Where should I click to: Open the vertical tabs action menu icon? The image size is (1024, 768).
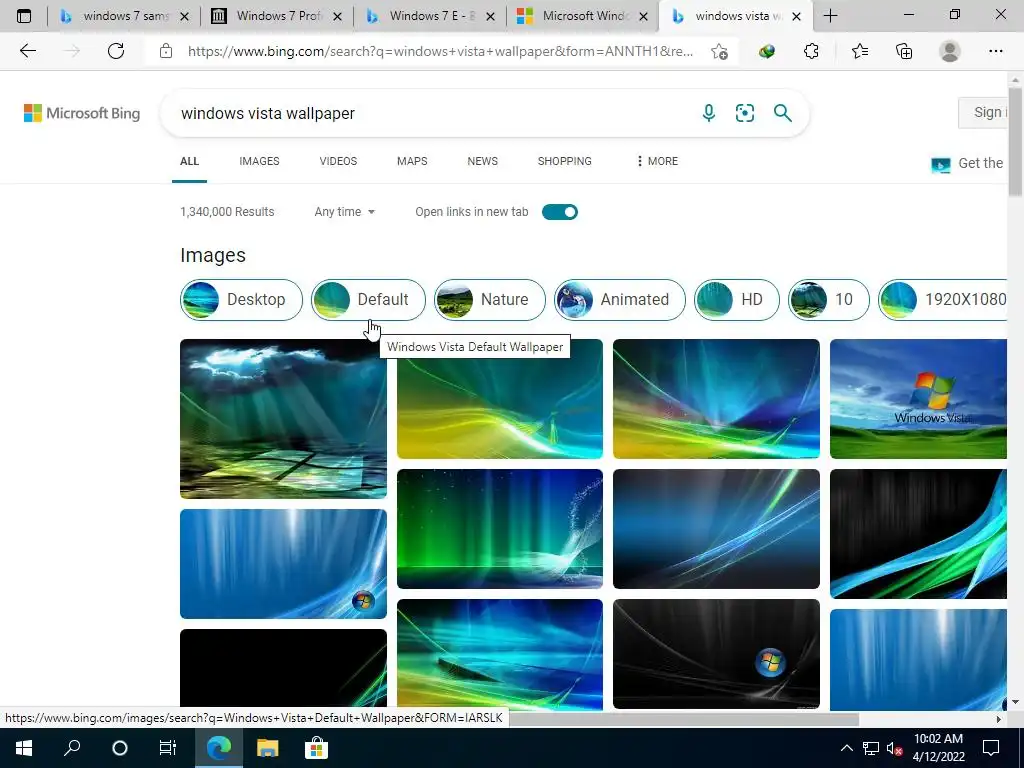point(24,16)
